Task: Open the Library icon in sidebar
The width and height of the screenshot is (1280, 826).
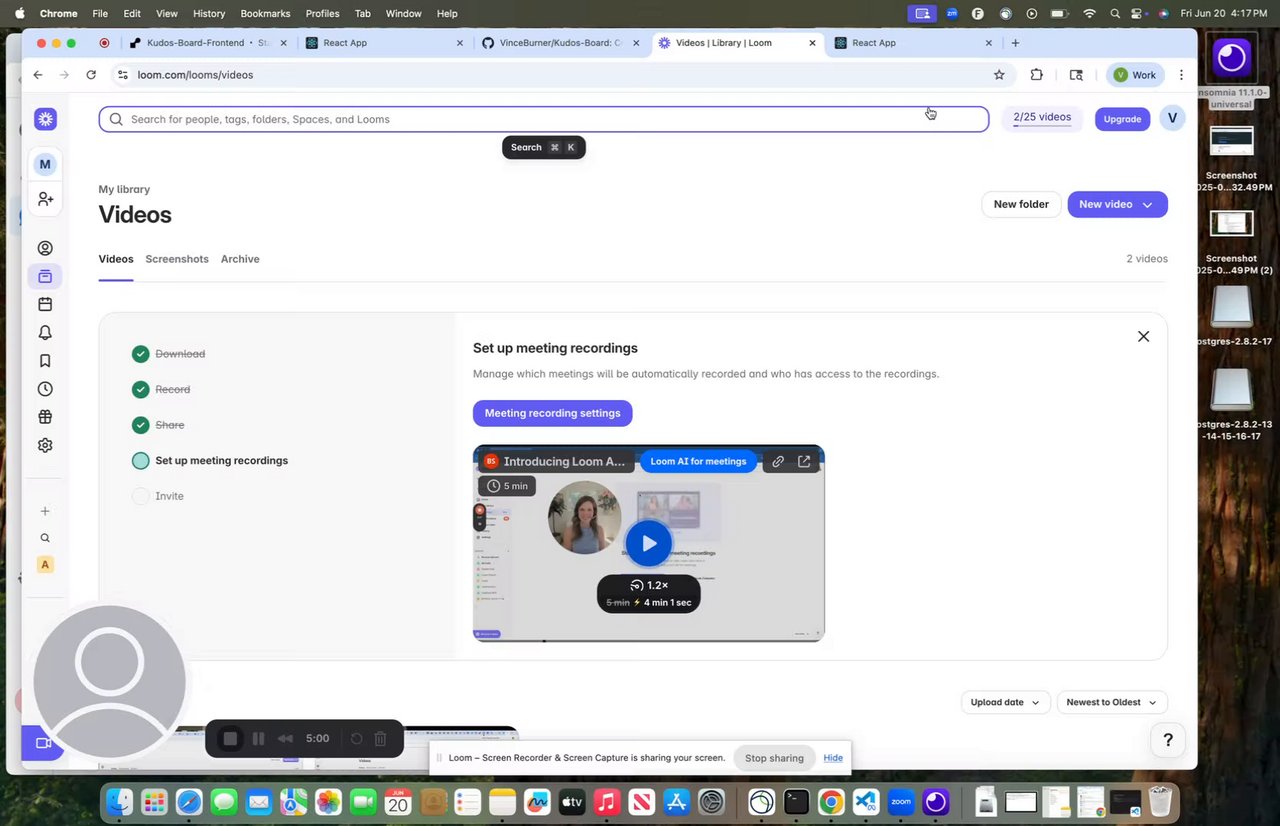Action: tap(45, 276)
